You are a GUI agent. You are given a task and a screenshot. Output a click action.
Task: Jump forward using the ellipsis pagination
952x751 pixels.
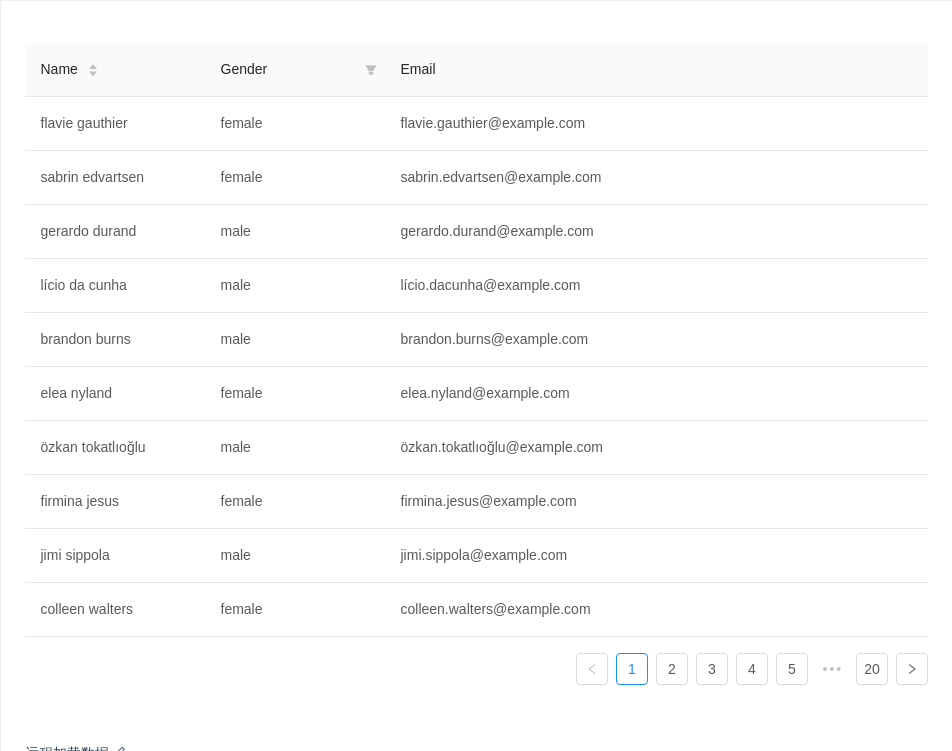tap(832, 669)
